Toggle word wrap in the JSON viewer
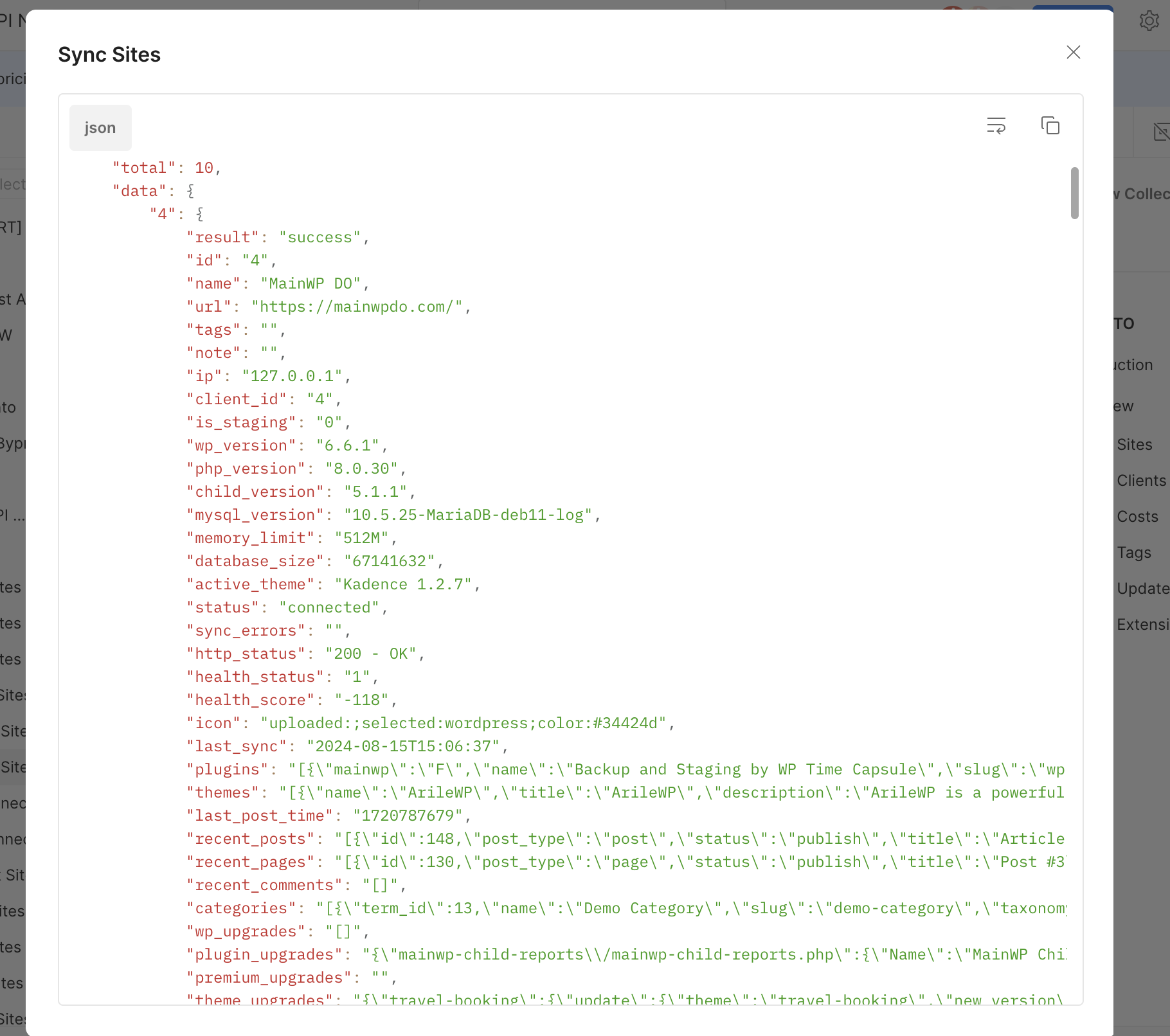Screen dimensions: 1170x1036 tap(996, 125)
